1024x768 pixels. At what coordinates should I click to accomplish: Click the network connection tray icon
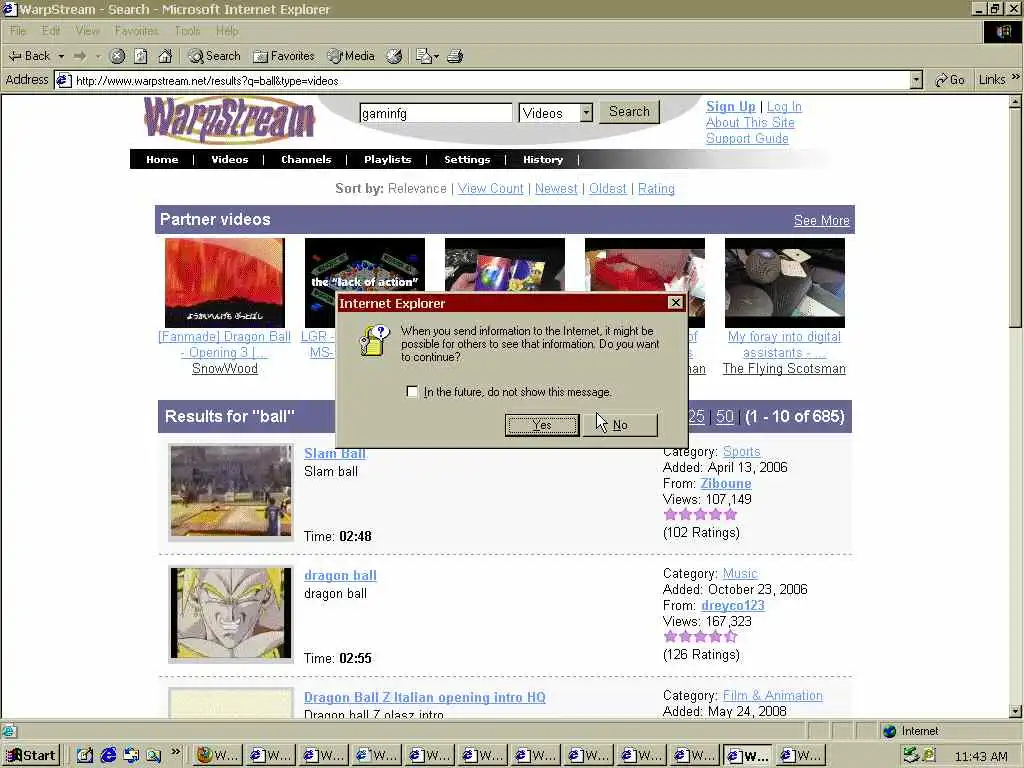(910, 756)
